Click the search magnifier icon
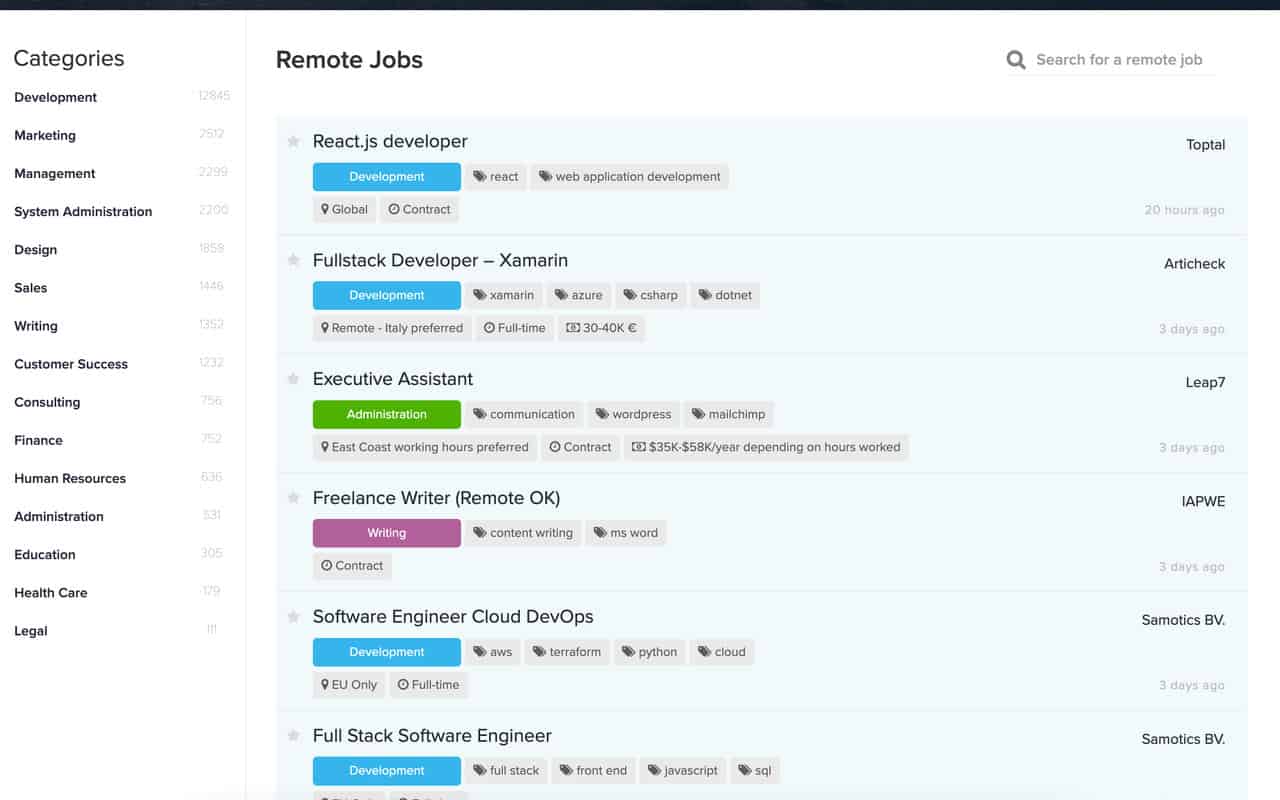This screenshot has width=1280, height=800. tap(1015, 59)
